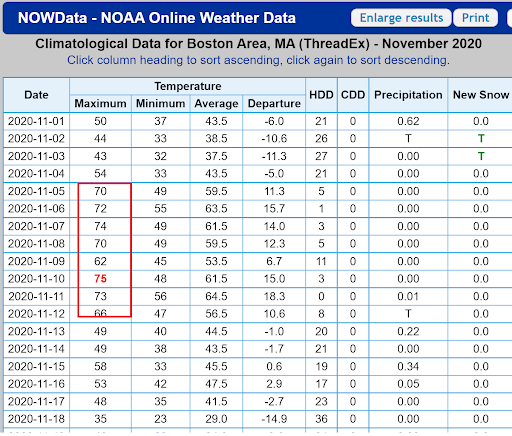512x436 pixels.
Task: Click maximum 73 in the 2020-11-11 row
Action: pyautogui.click(x=100, y=296)
